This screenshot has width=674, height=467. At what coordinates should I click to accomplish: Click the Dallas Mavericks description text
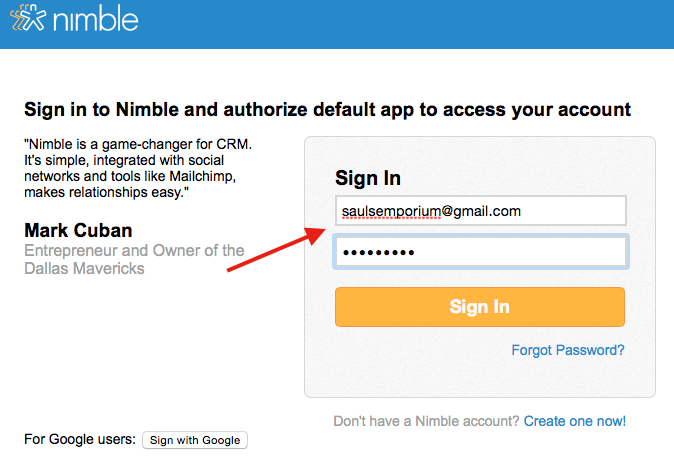coord(134,259)
